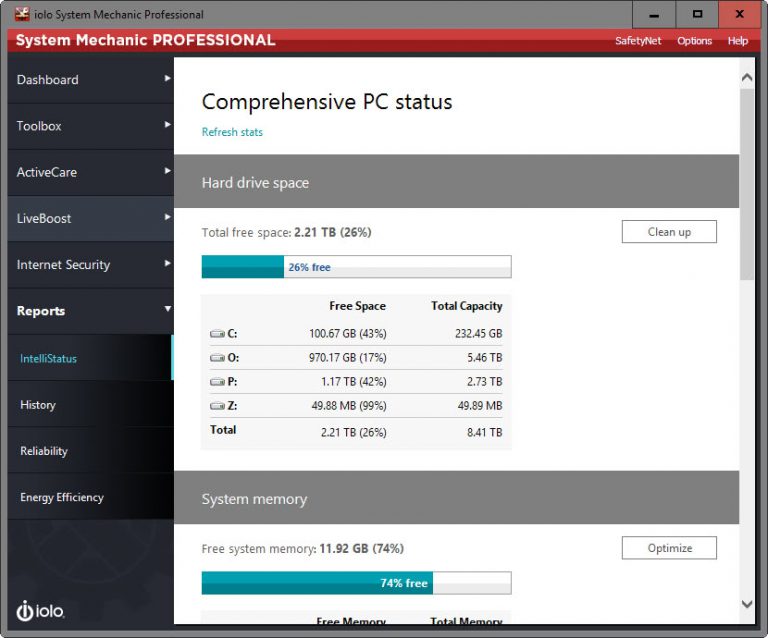
Task: Click the vertical scrollbar thumb
Action: click(747, 184)
